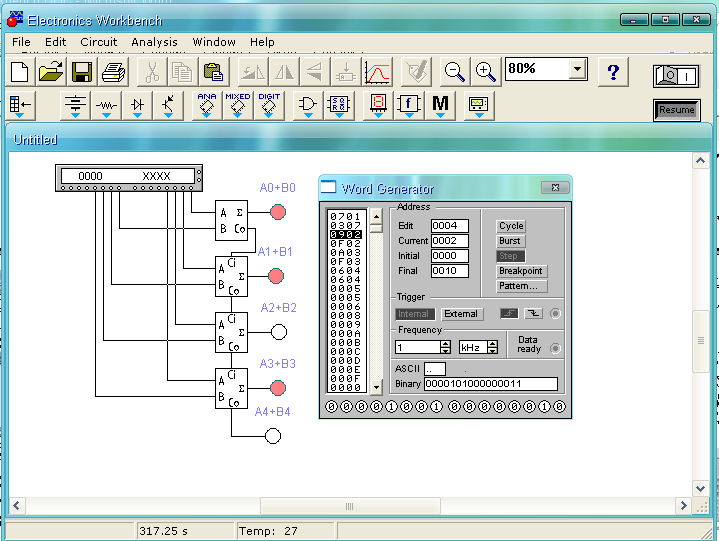Open the Digital ICs parts bin
Screen dimensions: 719x541
[x=269, y=106]
